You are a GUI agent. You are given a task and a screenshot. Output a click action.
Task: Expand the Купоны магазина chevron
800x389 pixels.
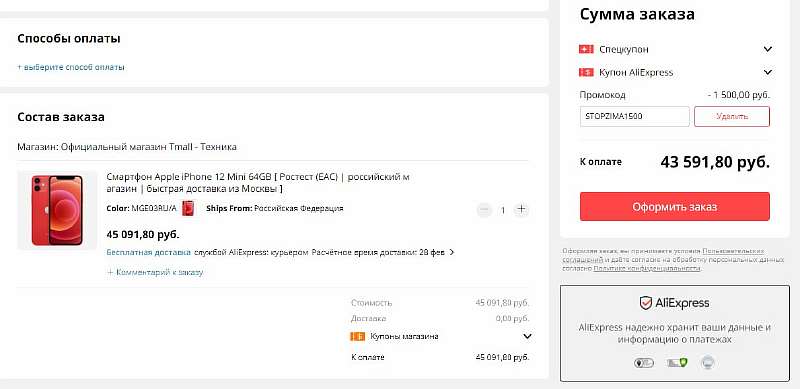527,336
